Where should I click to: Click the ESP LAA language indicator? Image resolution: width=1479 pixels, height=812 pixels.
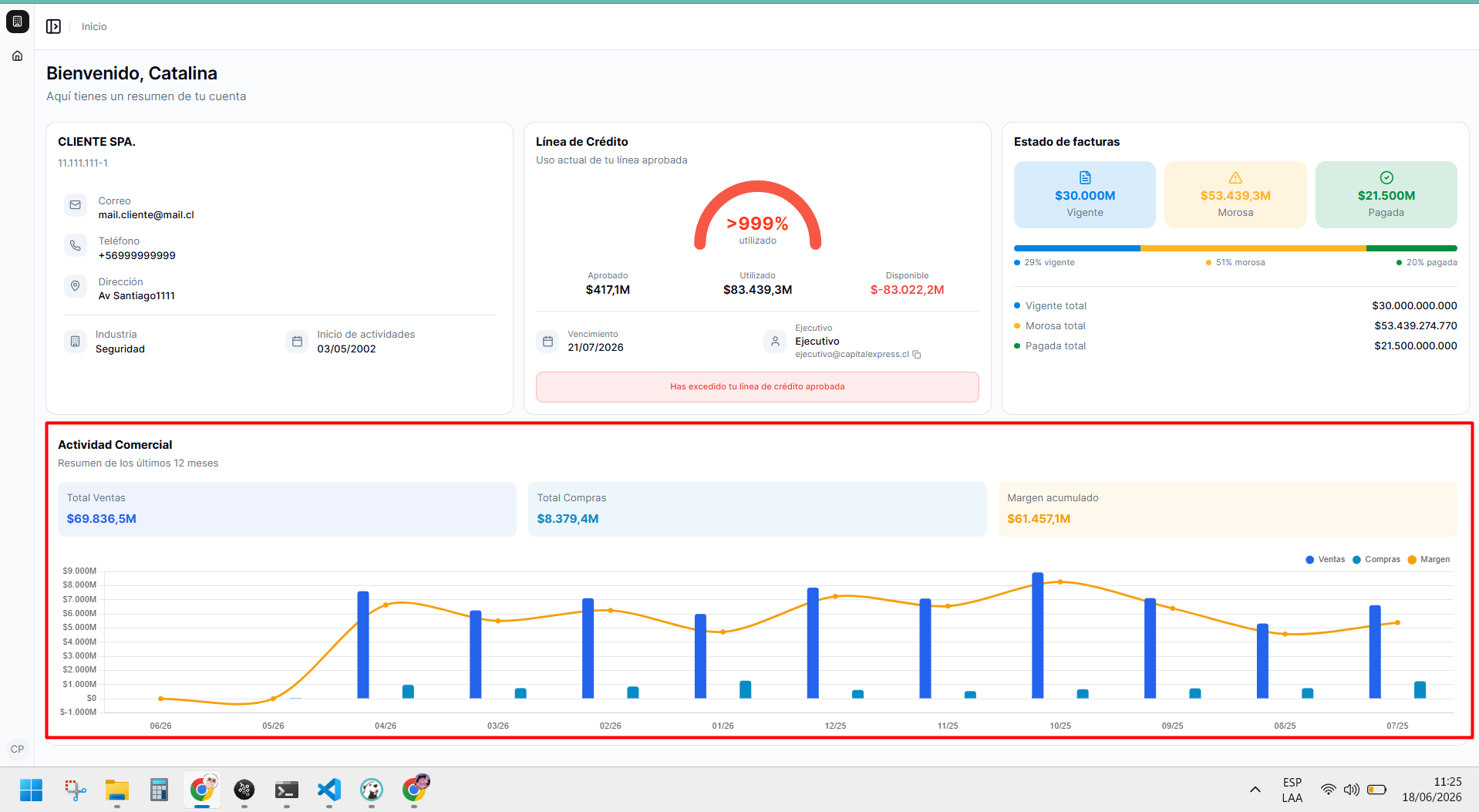point(1292,790)
